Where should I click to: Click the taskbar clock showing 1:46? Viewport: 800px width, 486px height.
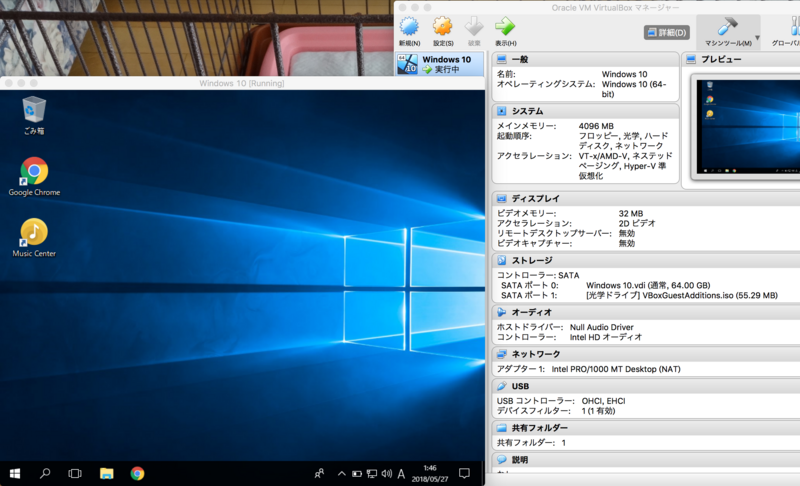tap(430, 474)
